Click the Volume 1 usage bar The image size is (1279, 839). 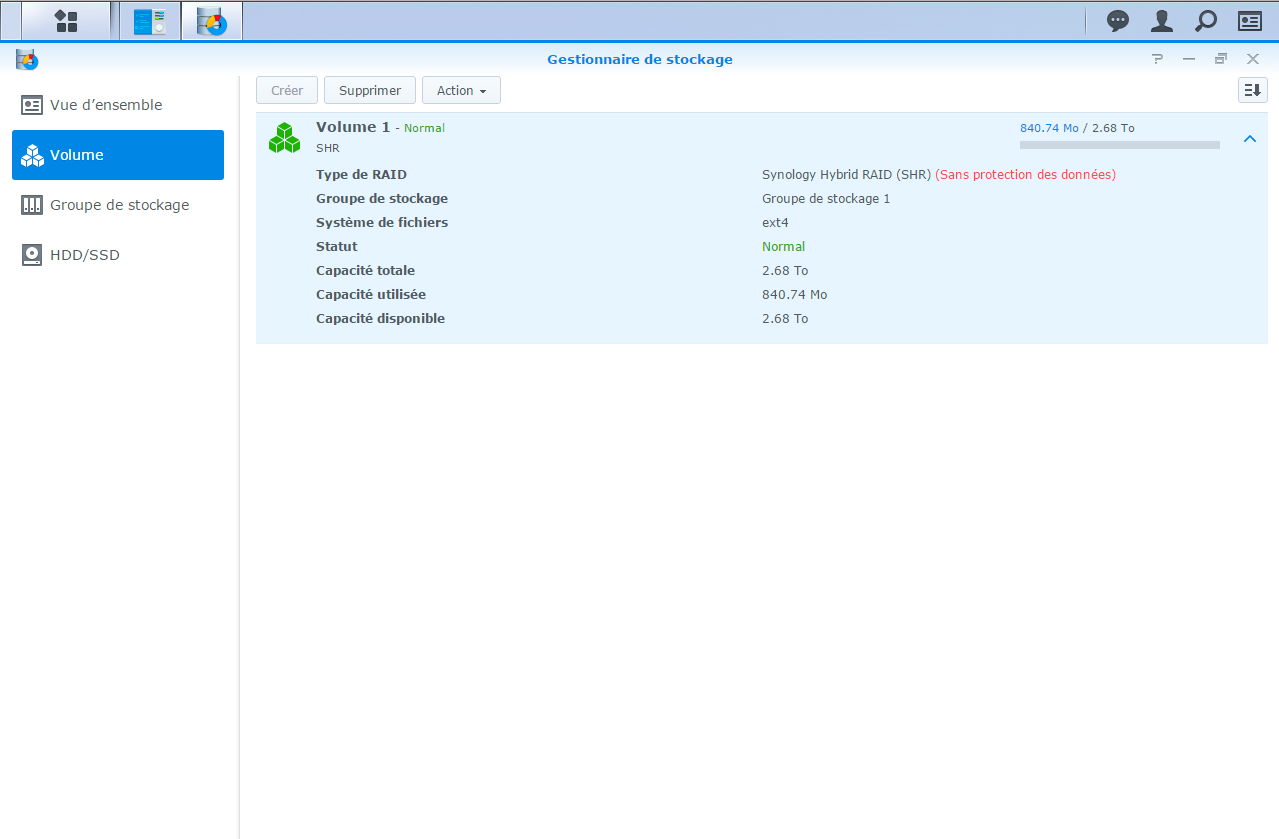pos(1119,145)
